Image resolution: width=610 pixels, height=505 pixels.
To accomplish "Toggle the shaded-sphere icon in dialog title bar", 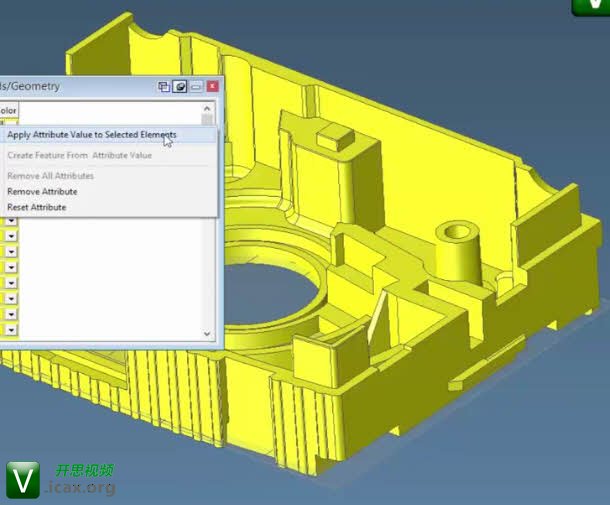I will point(180,86).
